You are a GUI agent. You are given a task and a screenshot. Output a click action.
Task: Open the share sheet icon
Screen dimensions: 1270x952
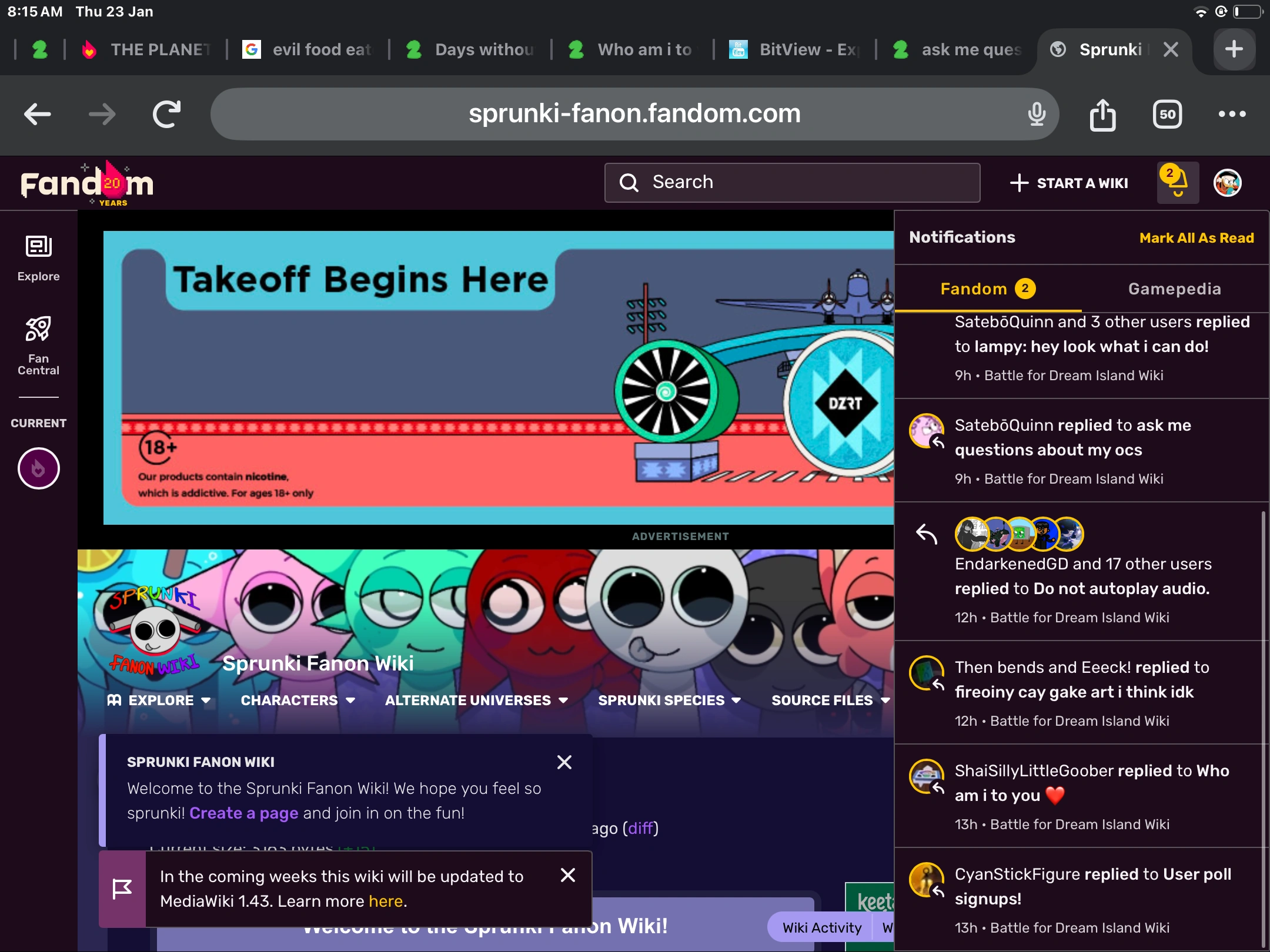(1102, 114)
